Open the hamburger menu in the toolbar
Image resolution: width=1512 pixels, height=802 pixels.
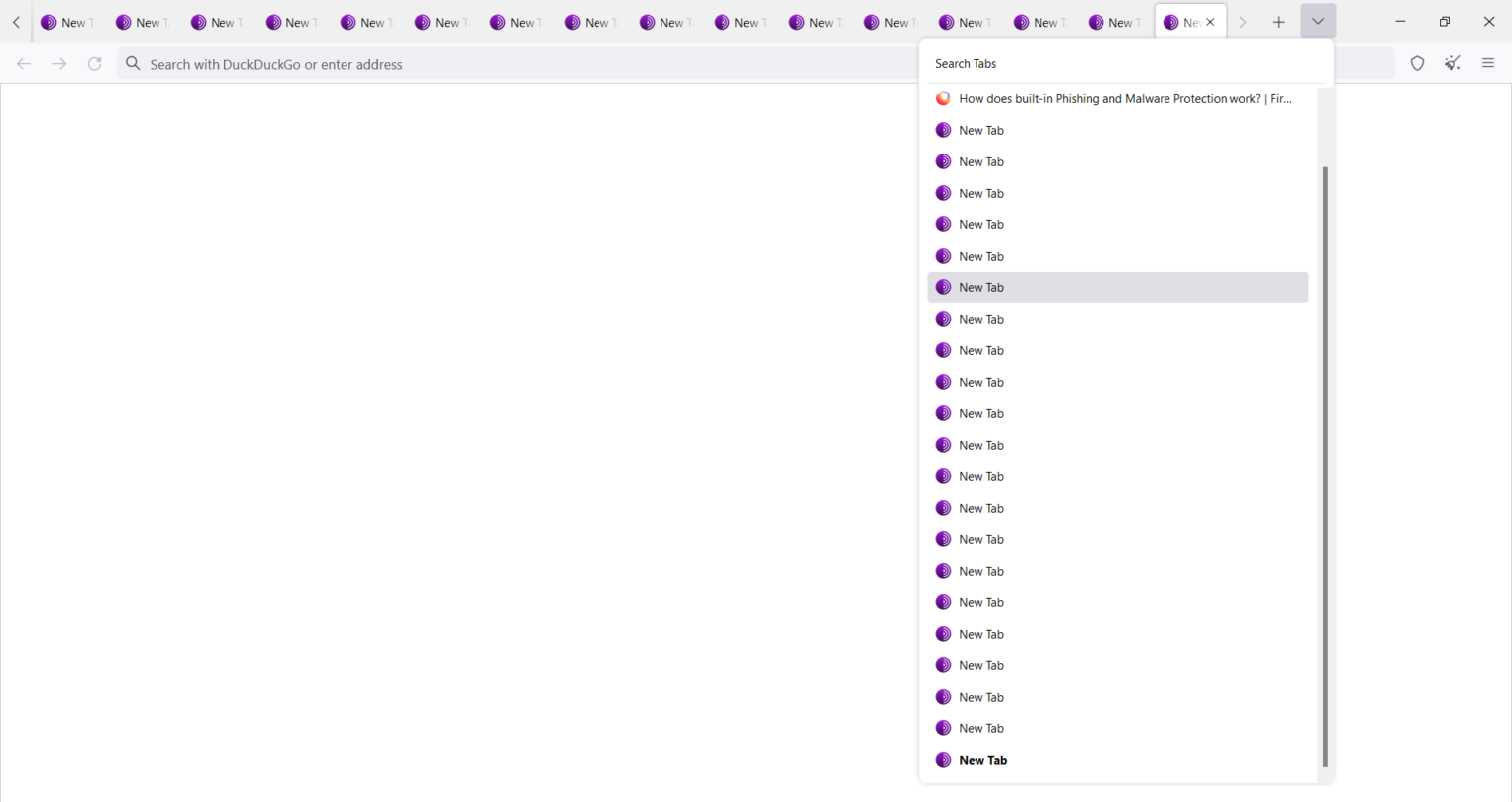(x=1488, y=62)
